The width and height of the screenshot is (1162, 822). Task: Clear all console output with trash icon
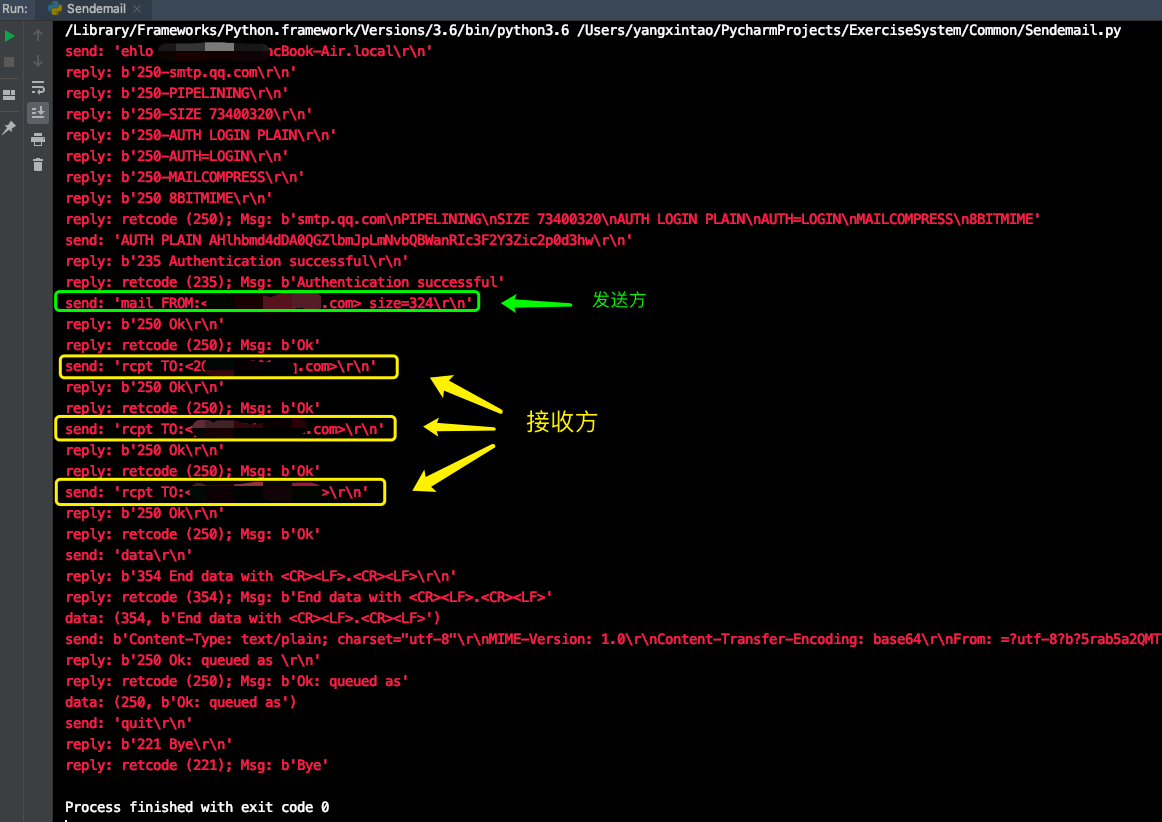(38, 163)
